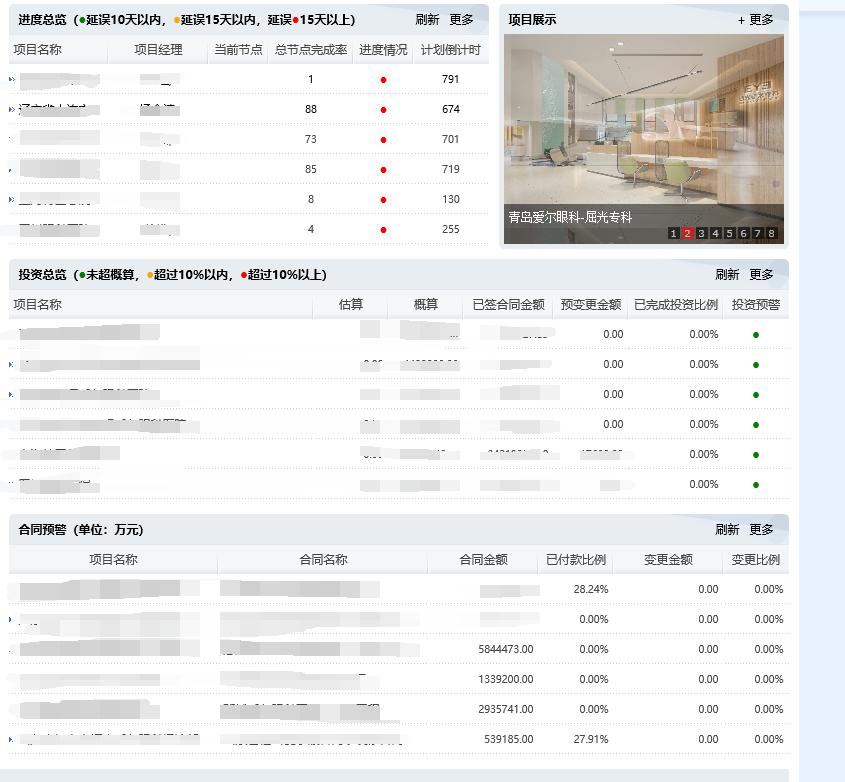Click the bottom green dot in 投资预警 column

(x=756, y=485)
